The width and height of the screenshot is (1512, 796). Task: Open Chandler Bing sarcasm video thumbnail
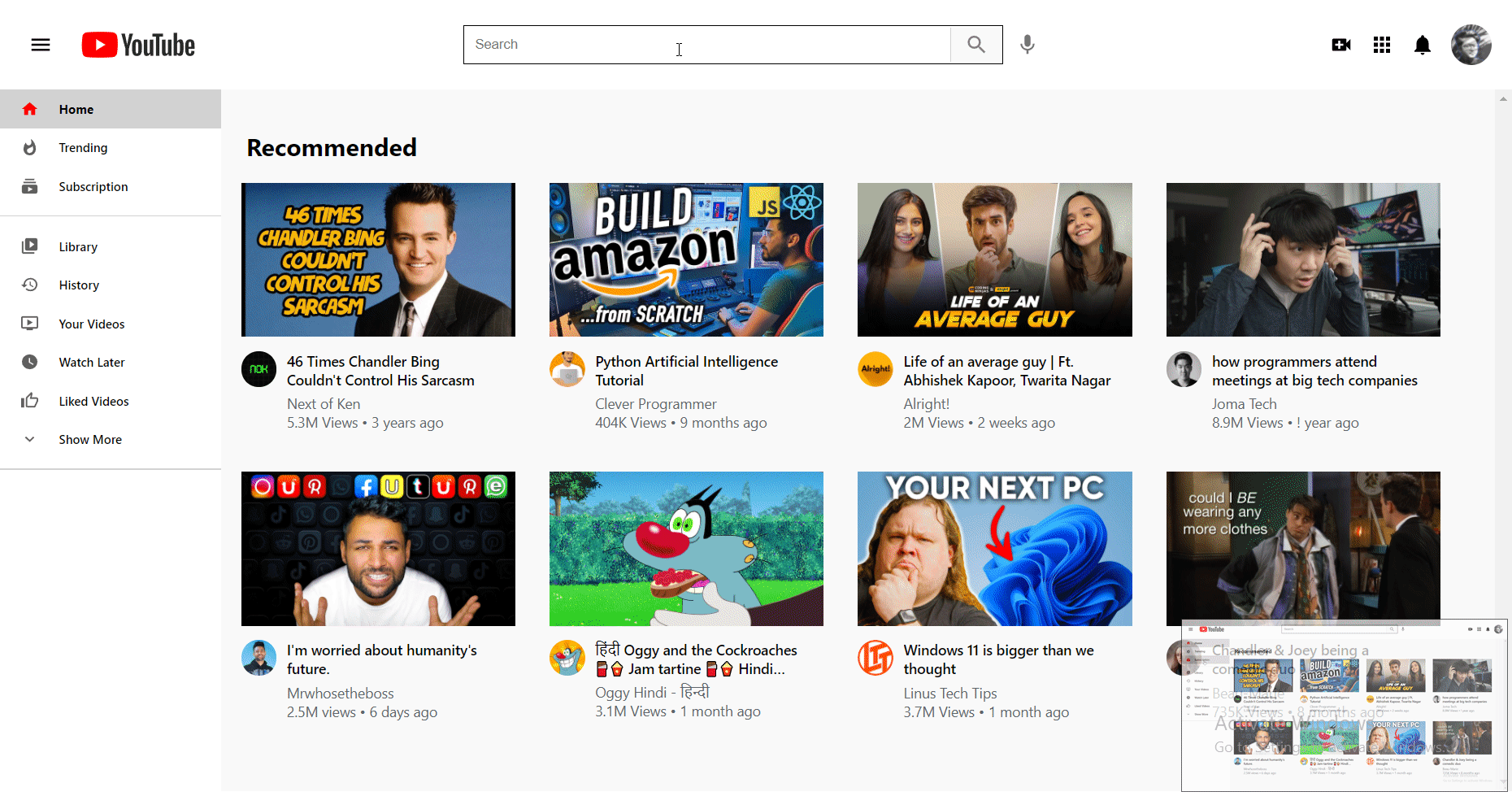(378, 259)
